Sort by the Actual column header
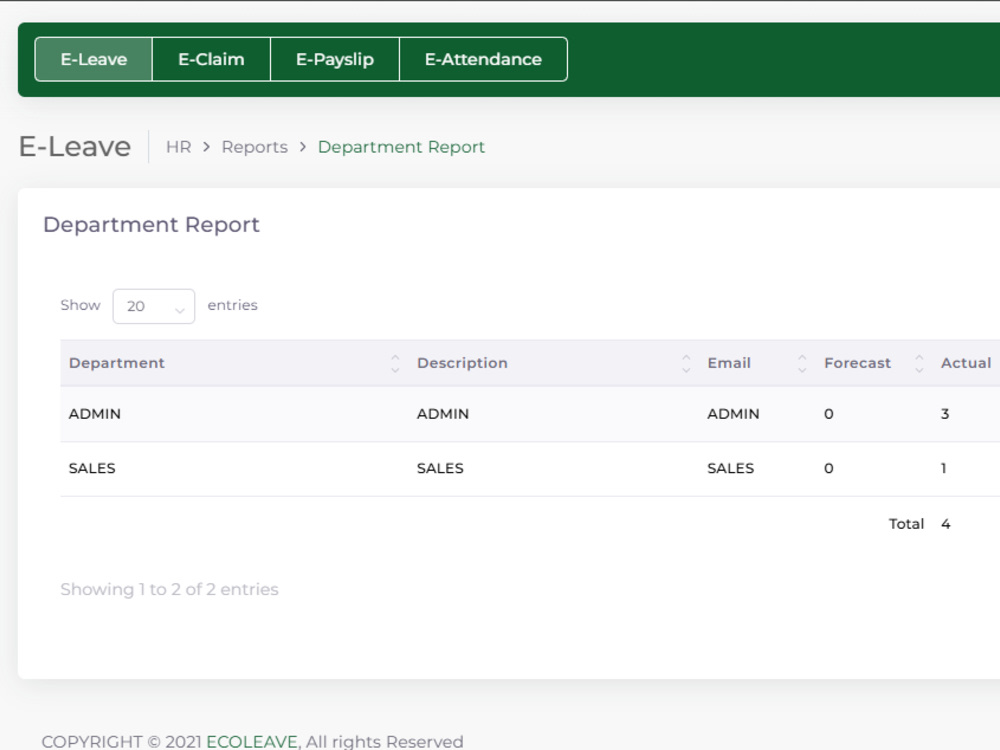Screen dimensions: 1000x750 [966, 363]
